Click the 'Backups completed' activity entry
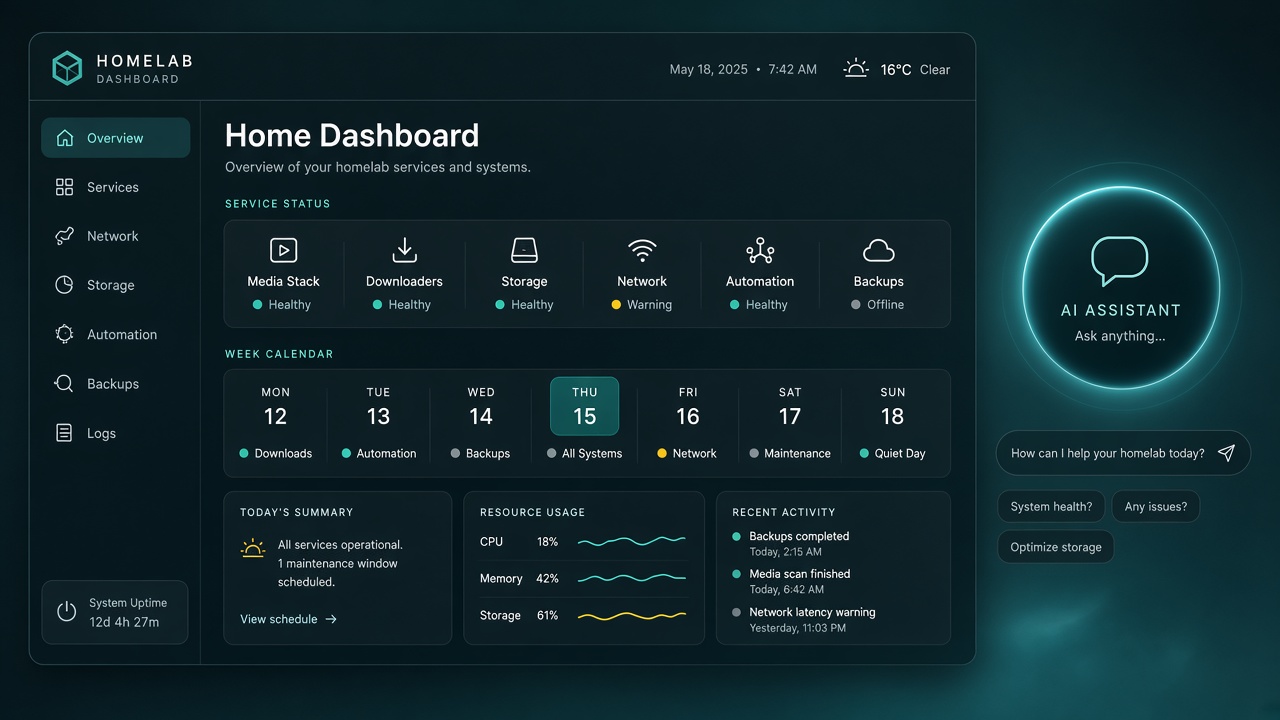1280x720 pixels. coord(791,544)
